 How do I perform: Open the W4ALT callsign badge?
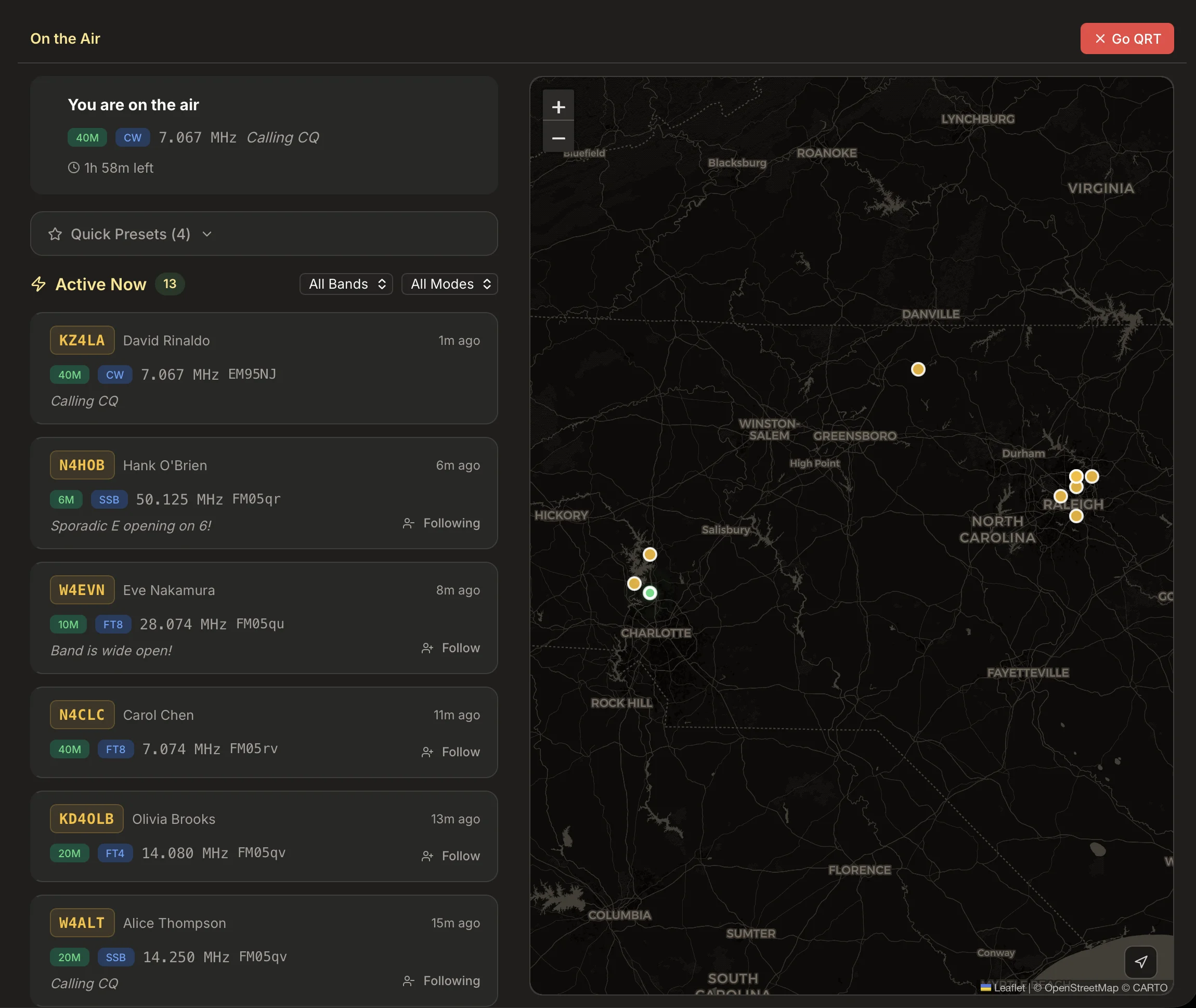click(82, 922)
